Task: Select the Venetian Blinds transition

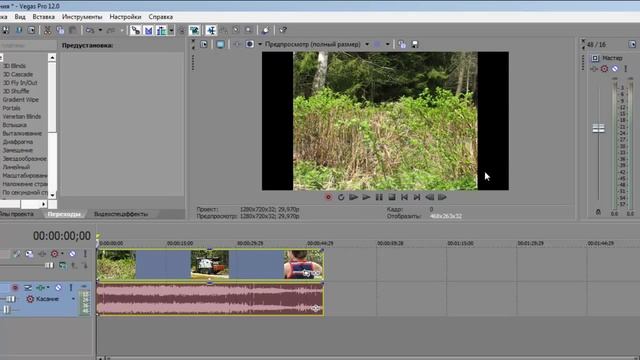Action: 22,117
